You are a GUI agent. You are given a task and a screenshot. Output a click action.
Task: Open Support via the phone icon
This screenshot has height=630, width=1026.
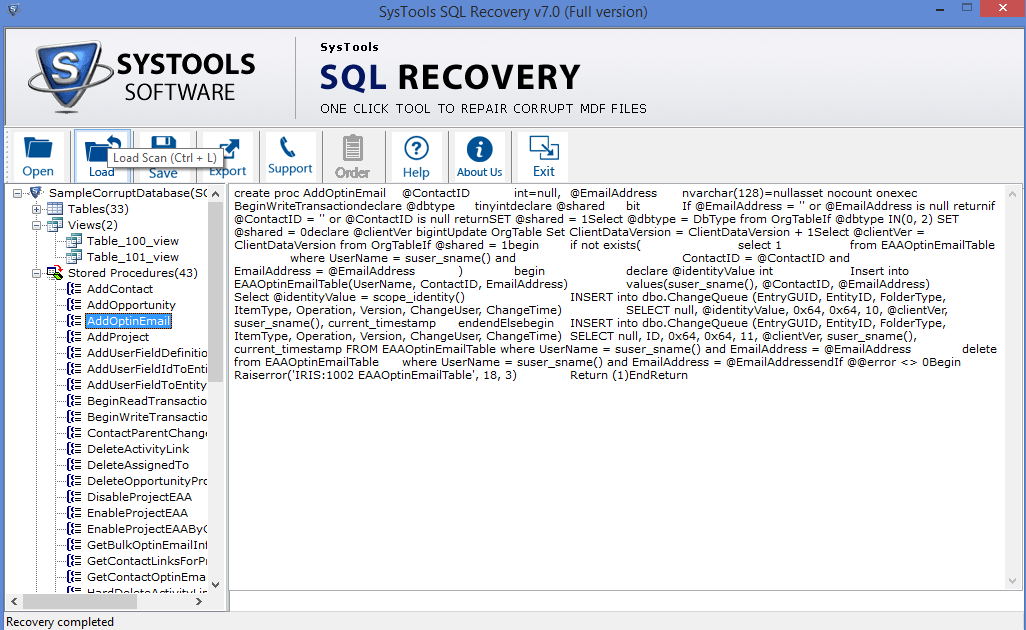pyautogui.click(x=290, y=157)
